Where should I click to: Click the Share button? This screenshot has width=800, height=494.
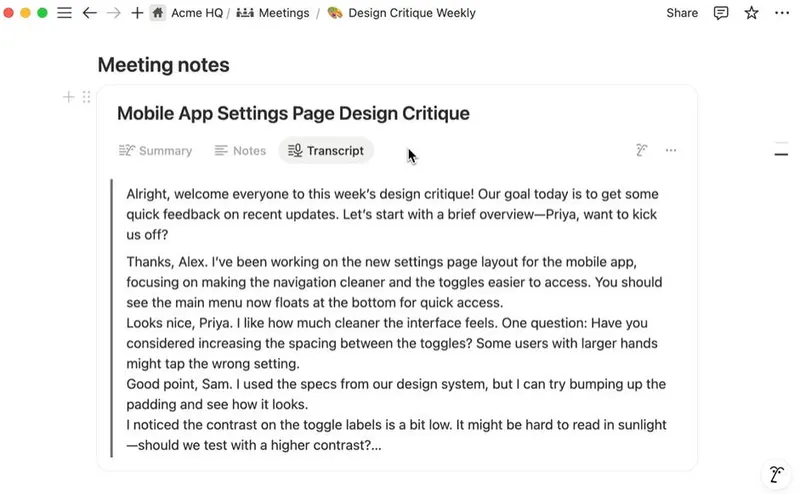[x=682, y=13]
